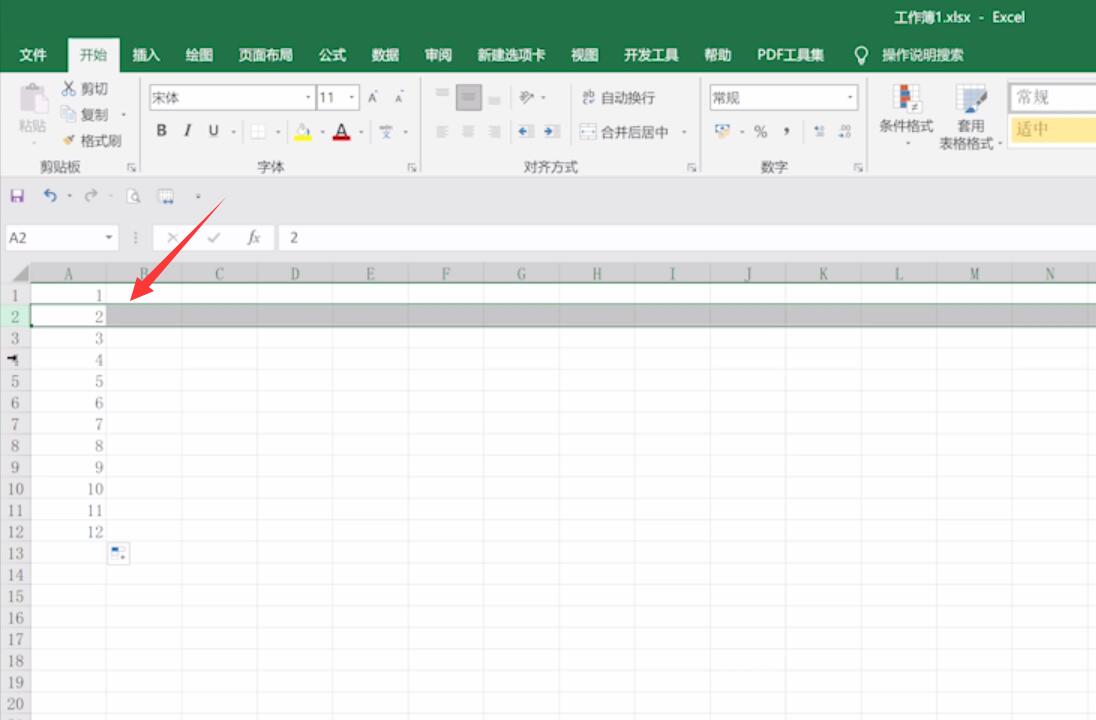Switch to the 插入 tab
Screen dimensions: 1096x720
pos(145,55)
